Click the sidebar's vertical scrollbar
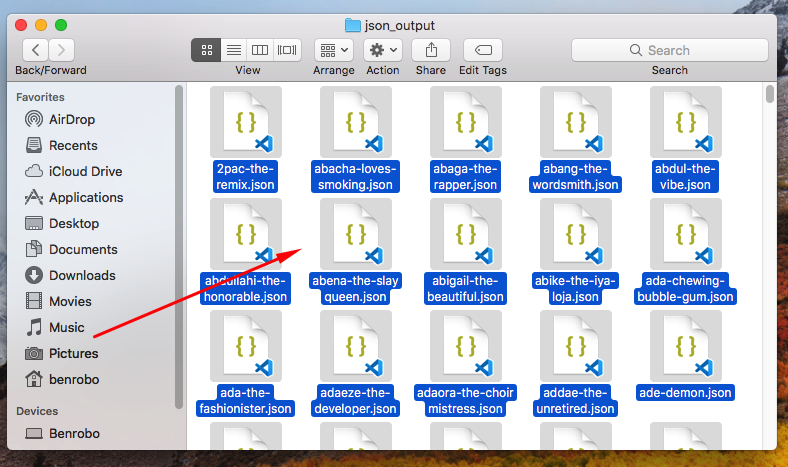This screenshot has width=788, height=467. tap(178, 246)
